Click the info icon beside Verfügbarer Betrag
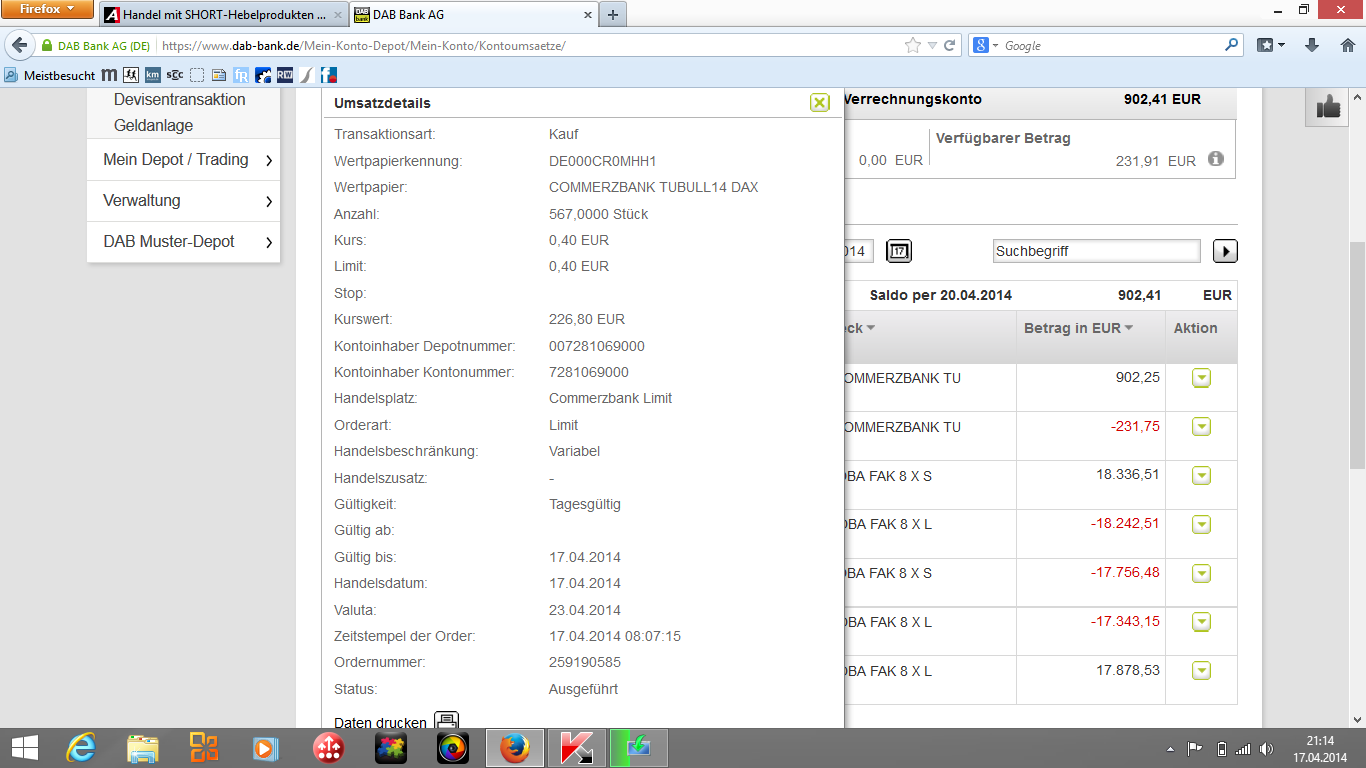This screenshot has height=768, width=1366. click(1216, 159)
